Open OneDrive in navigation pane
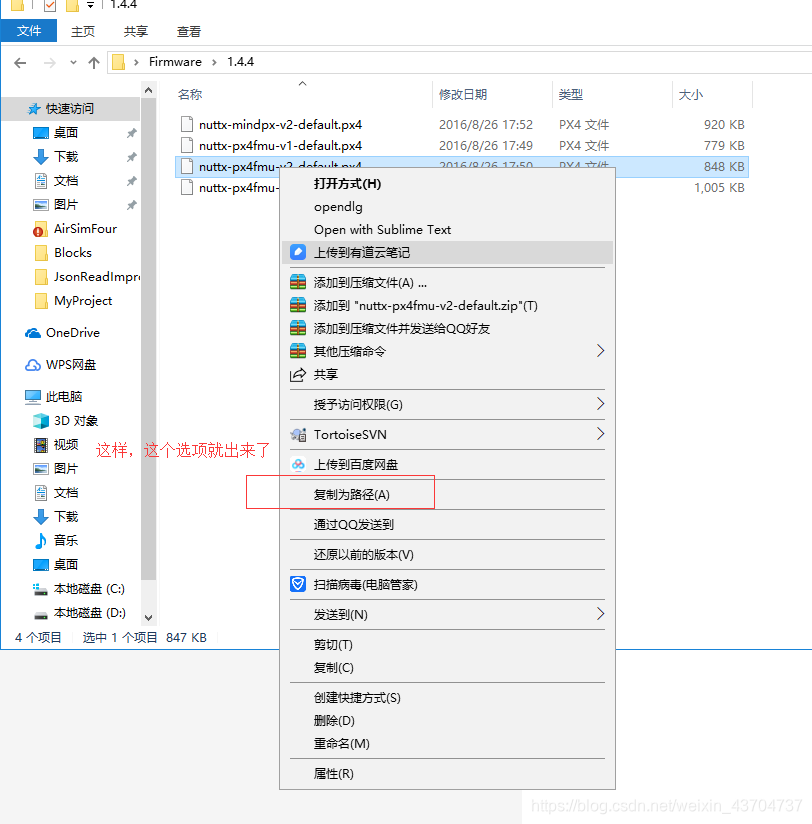Screen dimensions: 812x824 (73, 333)
